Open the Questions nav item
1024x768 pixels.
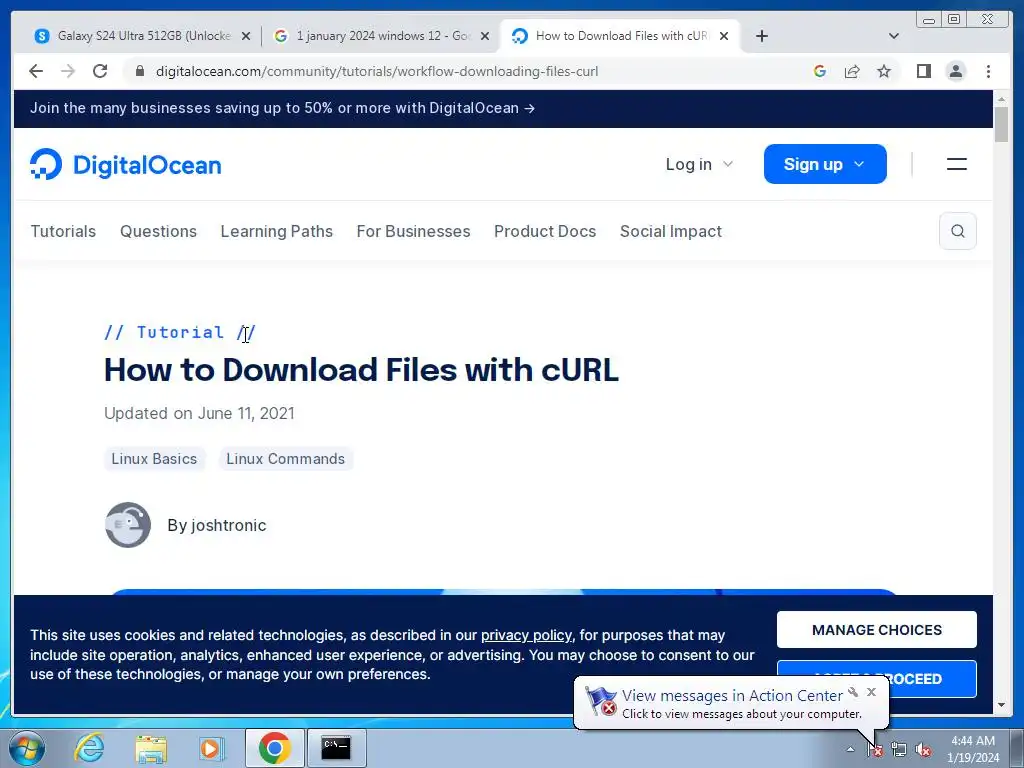[x=158, y=231]
